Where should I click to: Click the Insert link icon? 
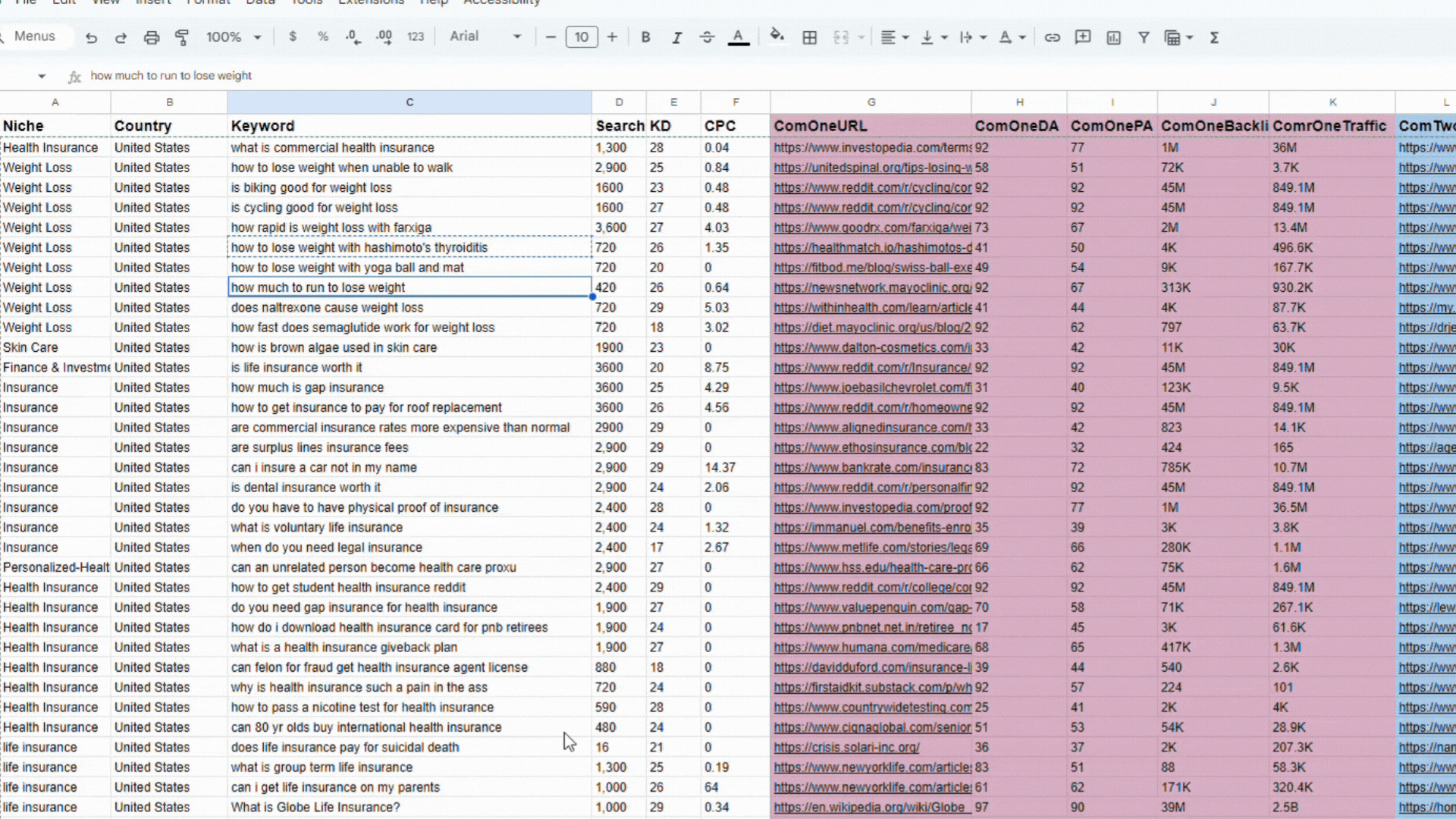(1052, 37)
